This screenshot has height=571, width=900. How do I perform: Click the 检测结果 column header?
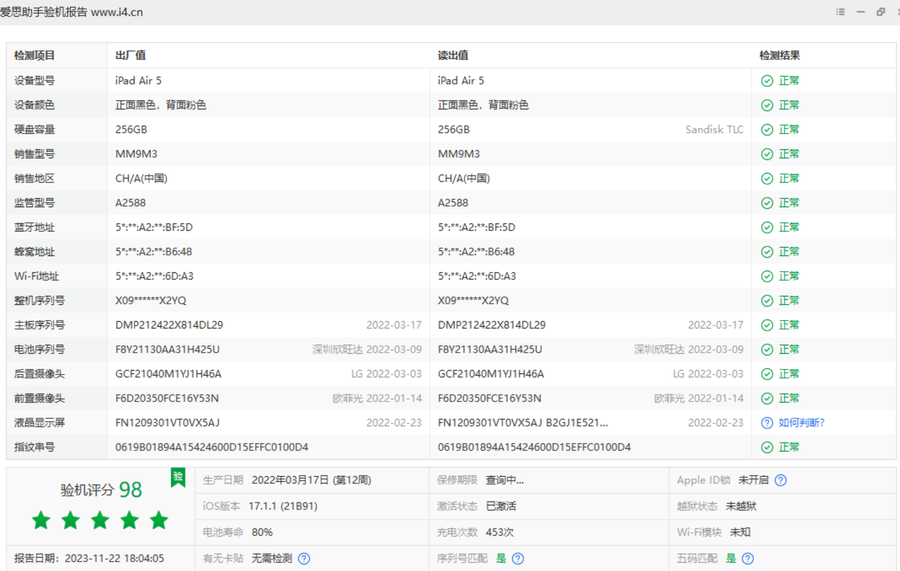pyautogui.click(x=779, y=55)
